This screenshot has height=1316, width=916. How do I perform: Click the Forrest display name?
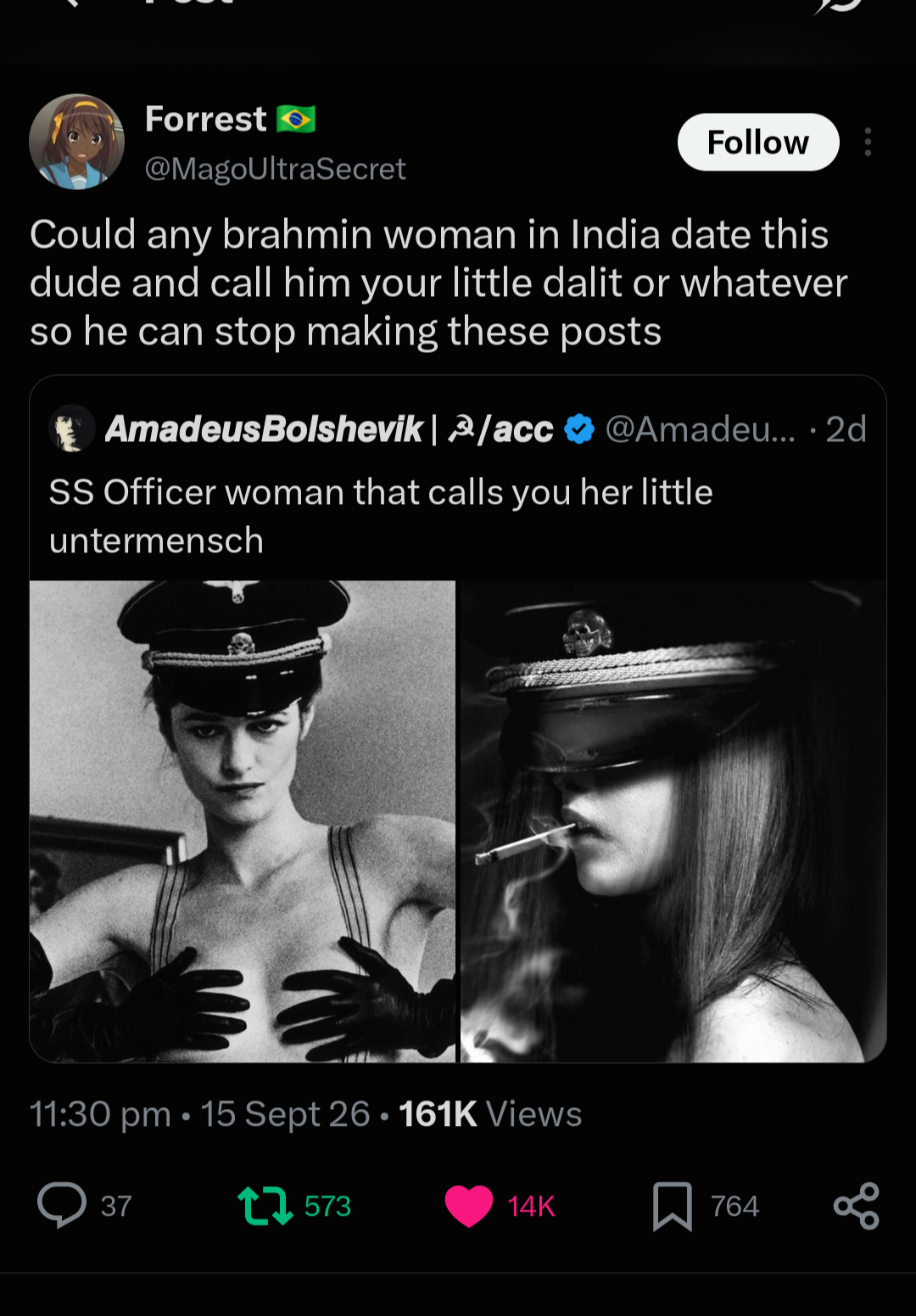pyautogui.click(x=206, y=119)
